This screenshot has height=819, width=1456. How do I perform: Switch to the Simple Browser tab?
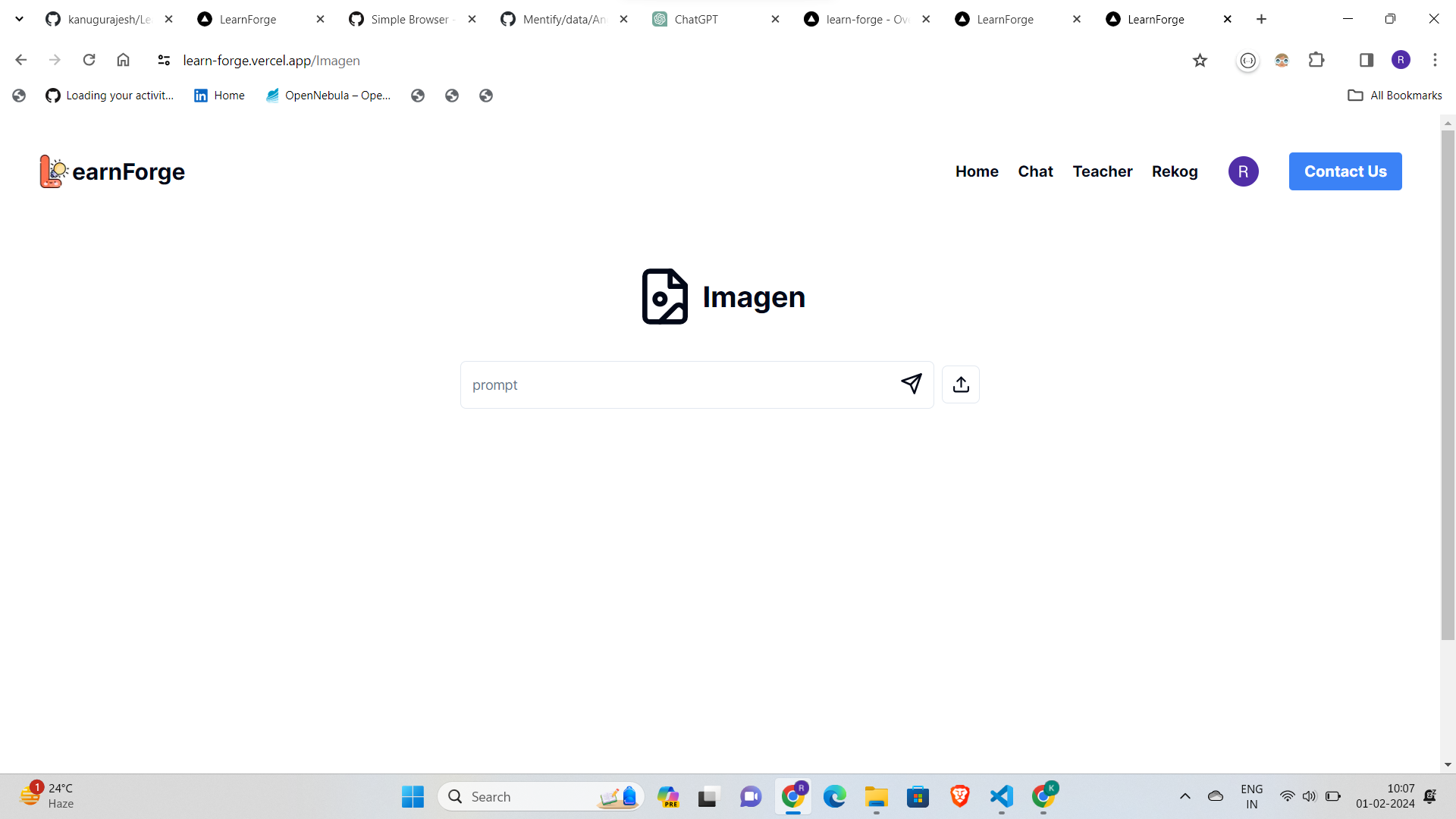click(x=409, y=20)
